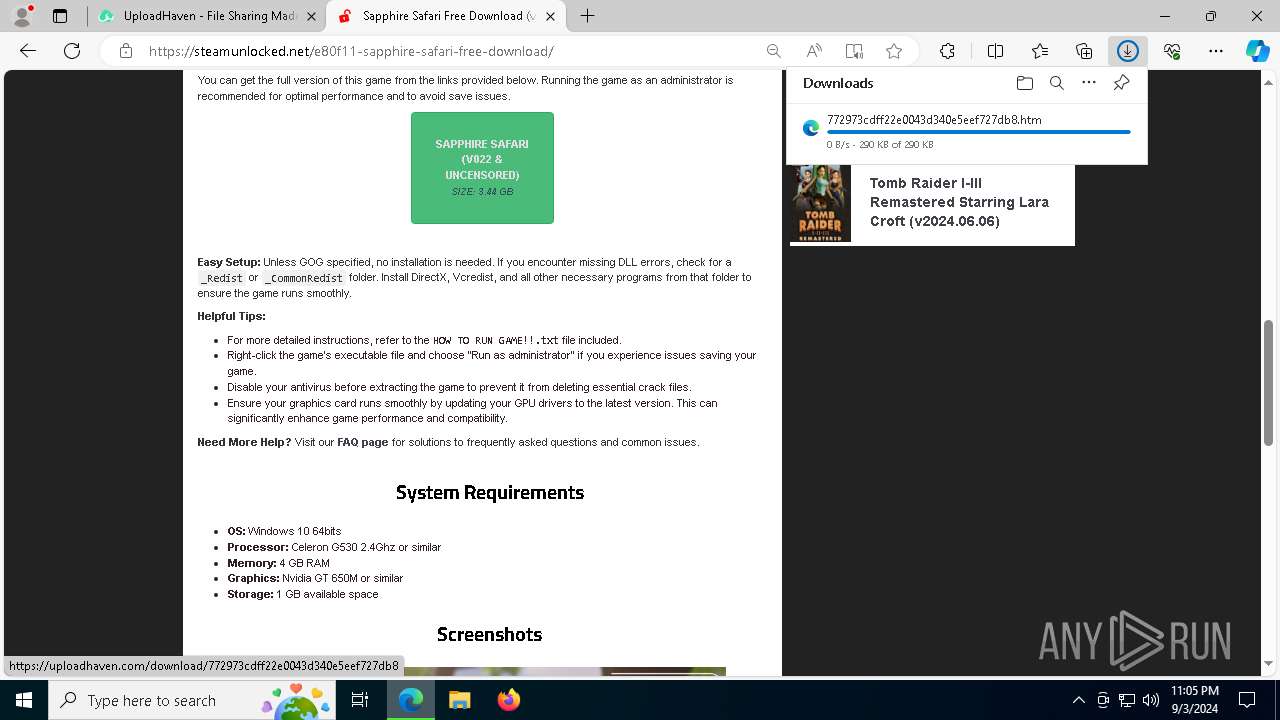Open the Tomb Raider I-III Remastered link

click(959, 202)
